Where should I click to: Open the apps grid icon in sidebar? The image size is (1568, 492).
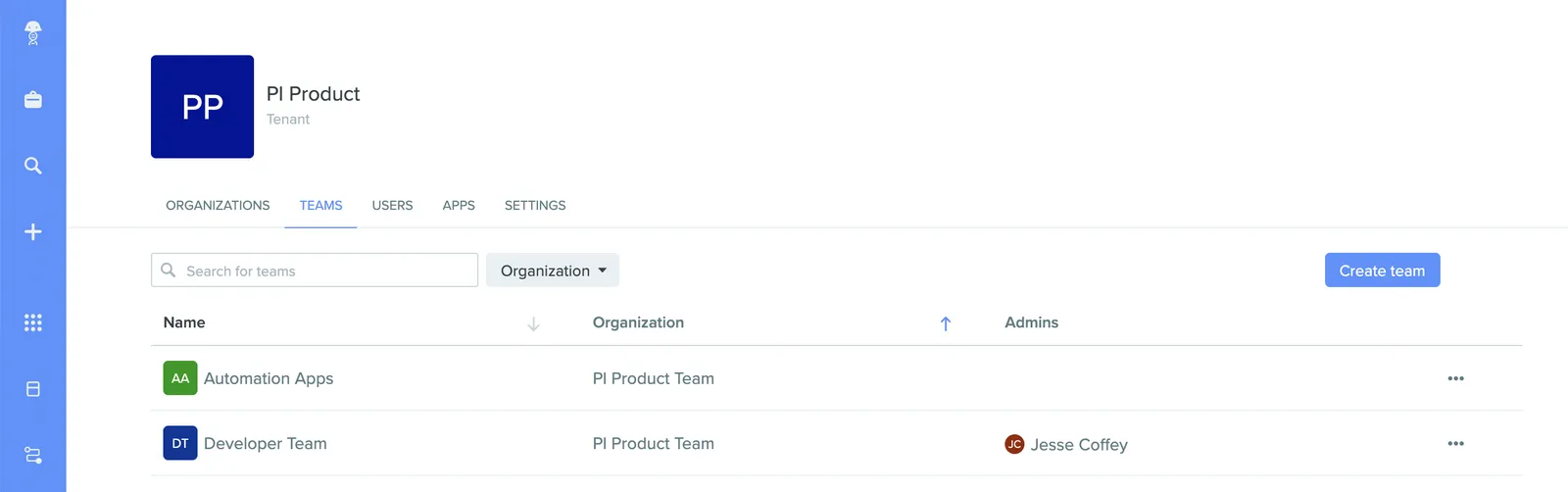[x=33, y=322]
